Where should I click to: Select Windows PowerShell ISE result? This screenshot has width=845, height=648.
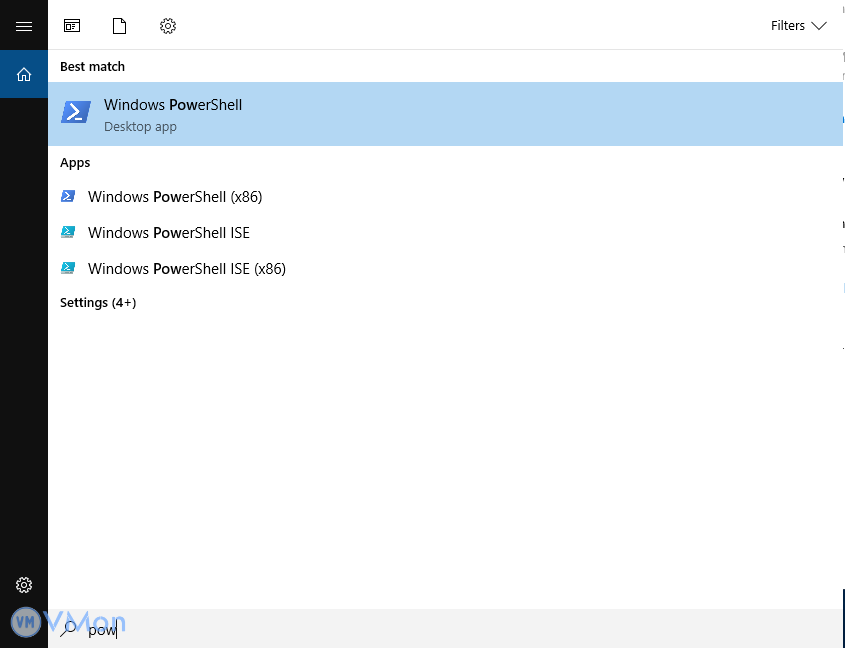[169, 233]
